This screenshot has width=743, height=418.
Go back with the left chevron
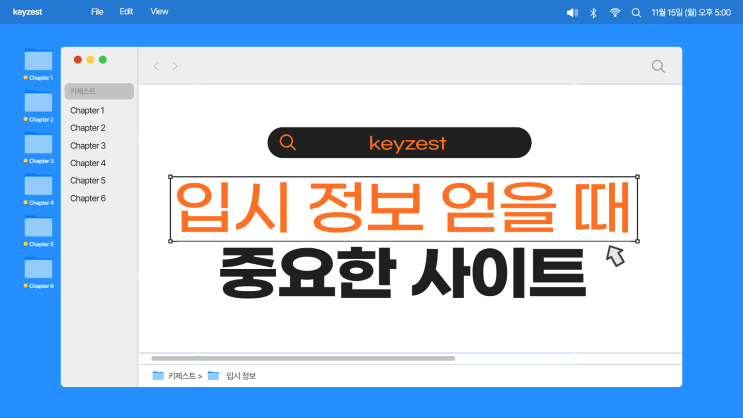[156, 66]
